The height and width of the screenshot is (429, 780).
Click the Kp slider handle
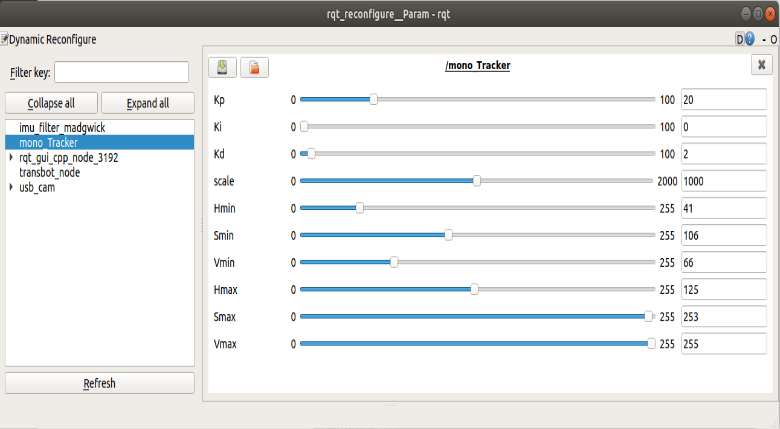coord(374,100)
